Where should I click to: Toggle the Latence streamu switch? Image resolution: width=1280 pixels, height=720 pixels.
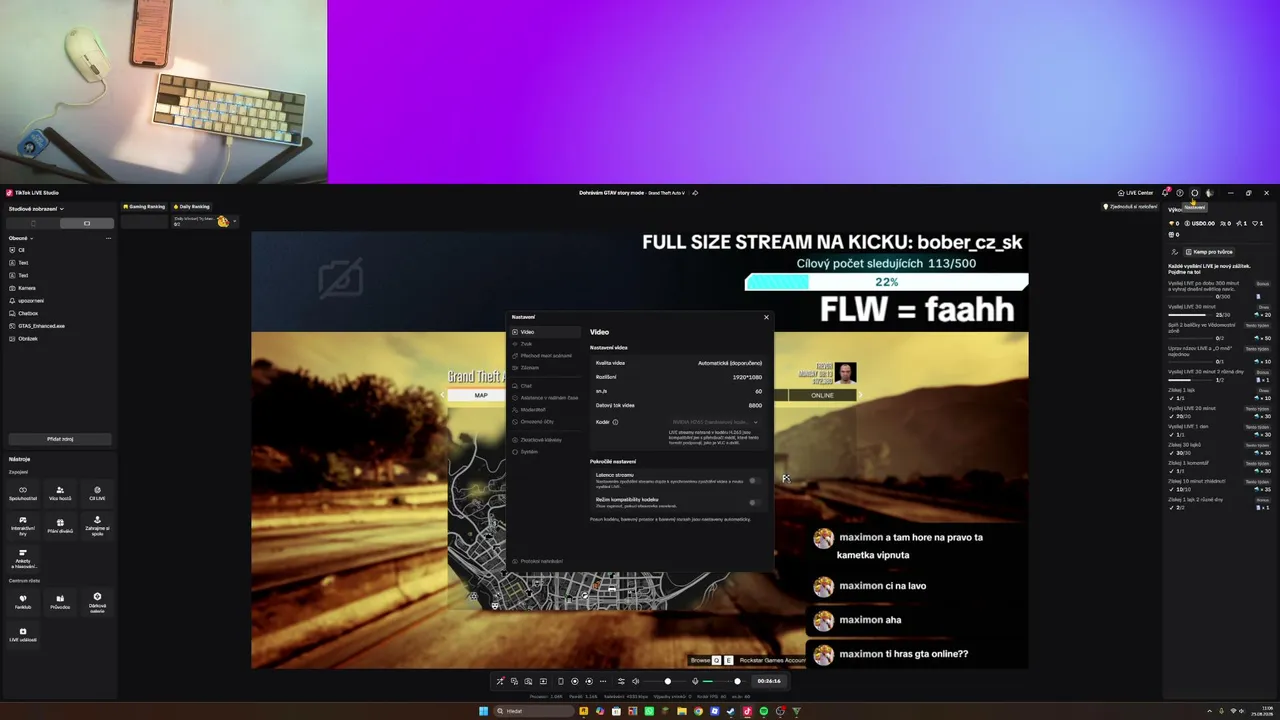755,481
